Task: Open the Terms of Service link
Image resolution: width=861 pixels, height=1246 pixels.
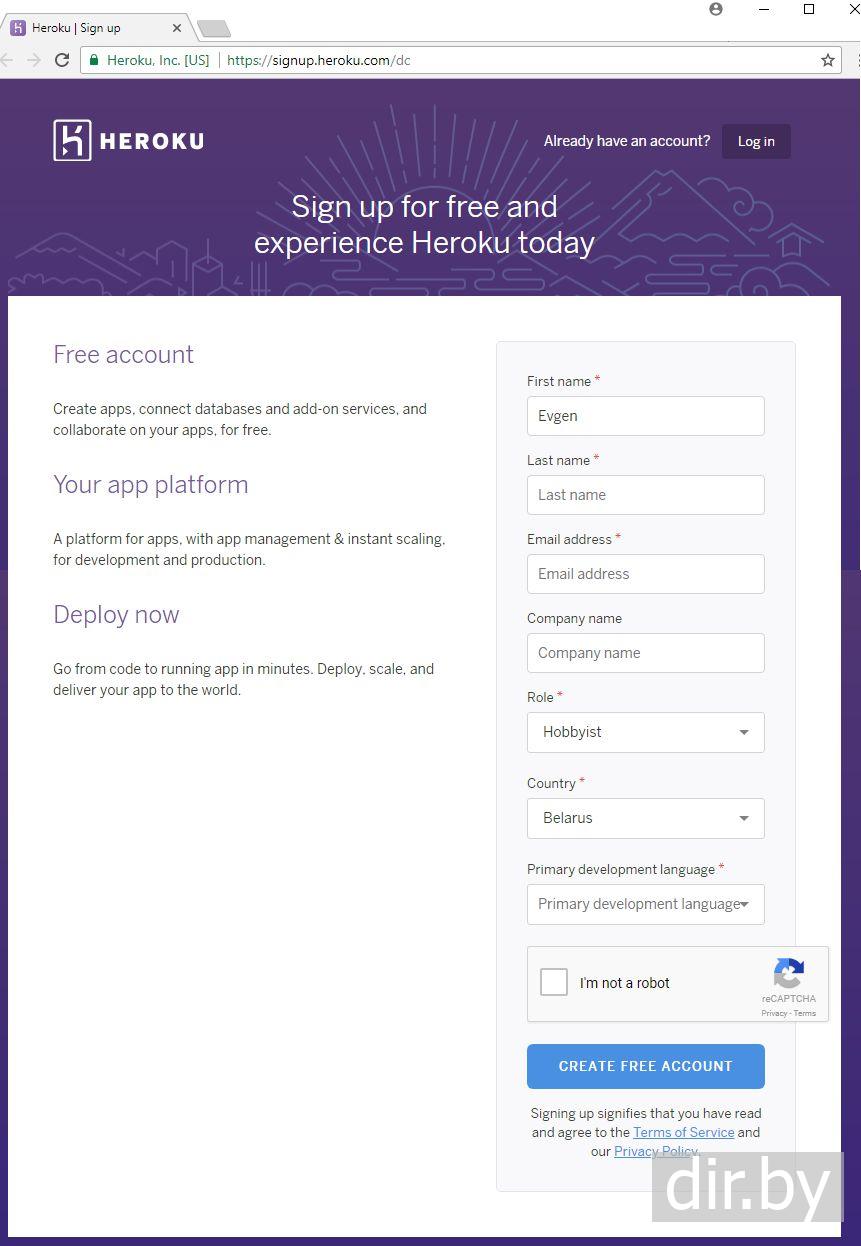Action: click(x=684, y=1132)
